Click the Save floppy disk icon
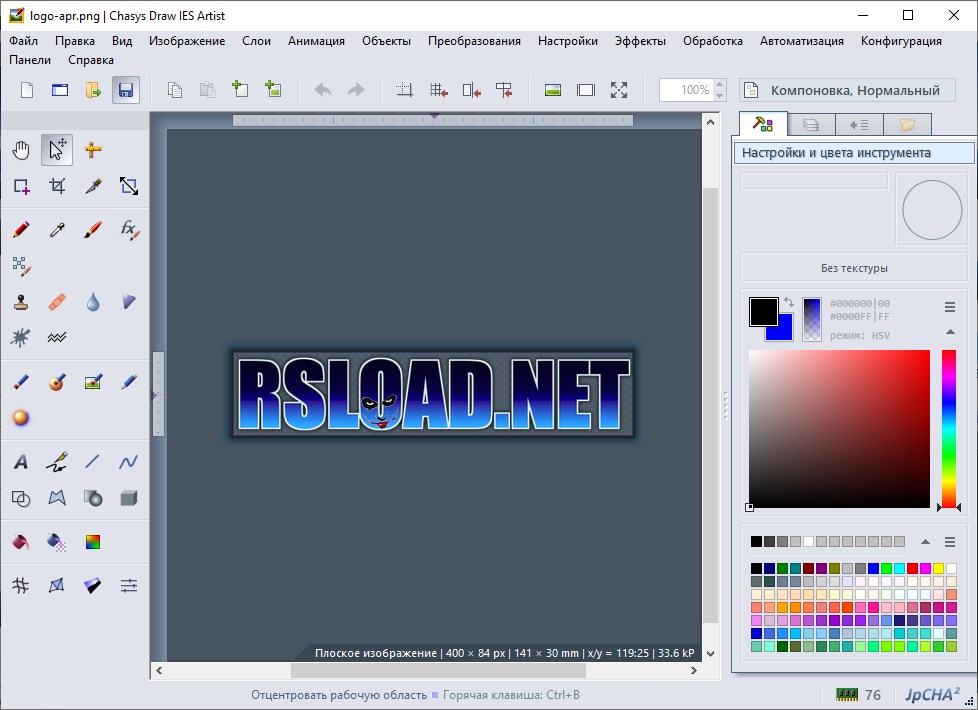Screen dimensions: 978x710 tap(125, 90)
